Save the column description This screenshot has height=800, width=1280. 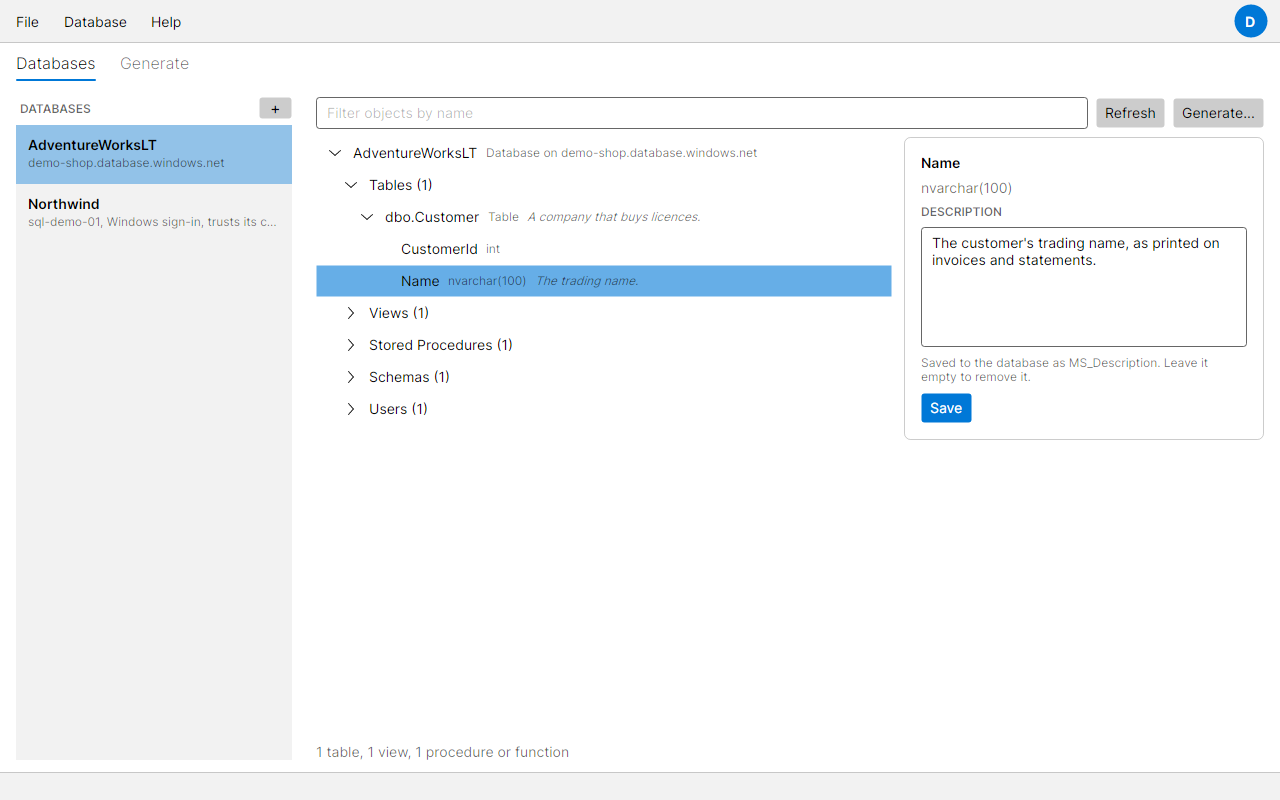pyautogui.click(x=946, y=408)
